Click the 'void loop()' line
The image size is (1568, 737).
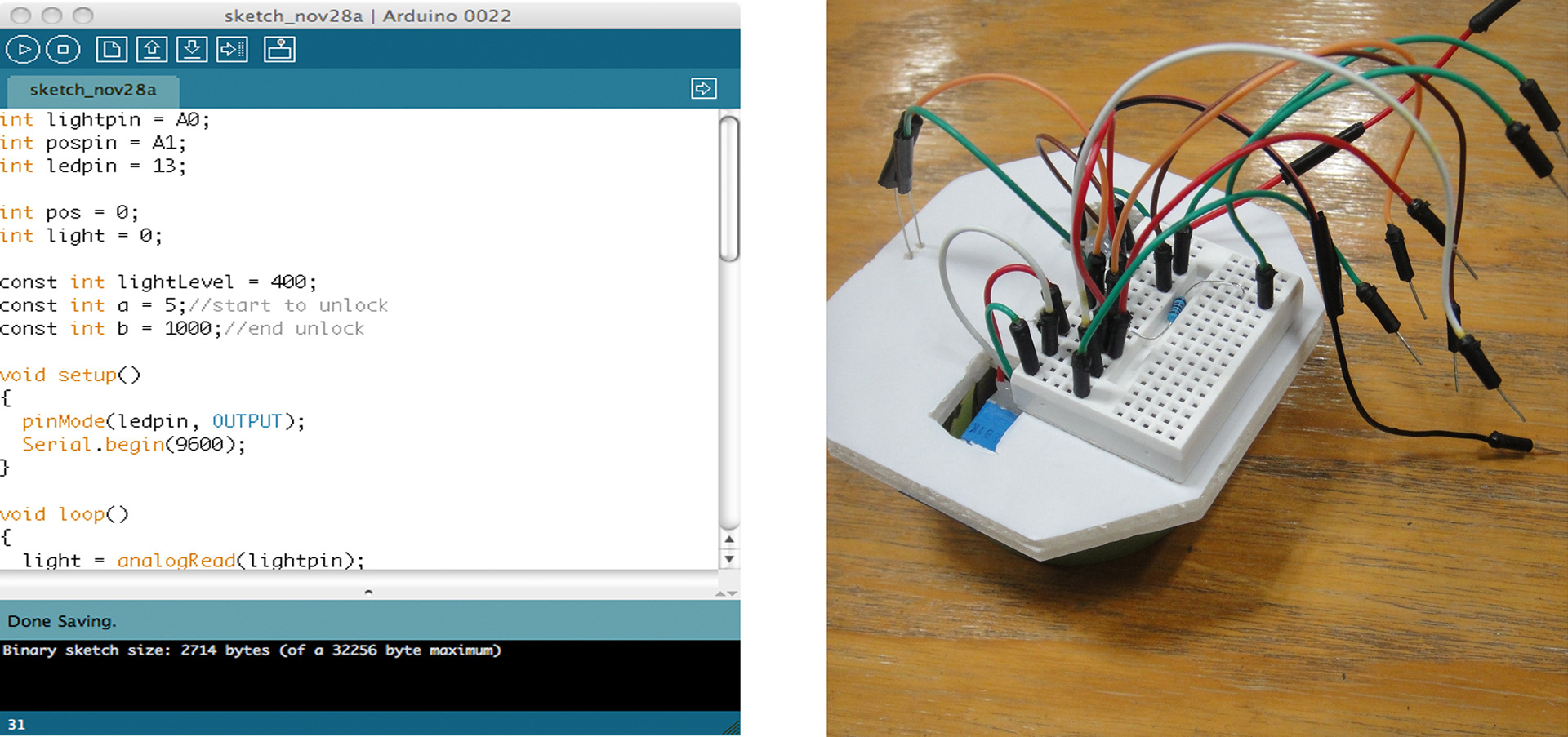[65, 515]
